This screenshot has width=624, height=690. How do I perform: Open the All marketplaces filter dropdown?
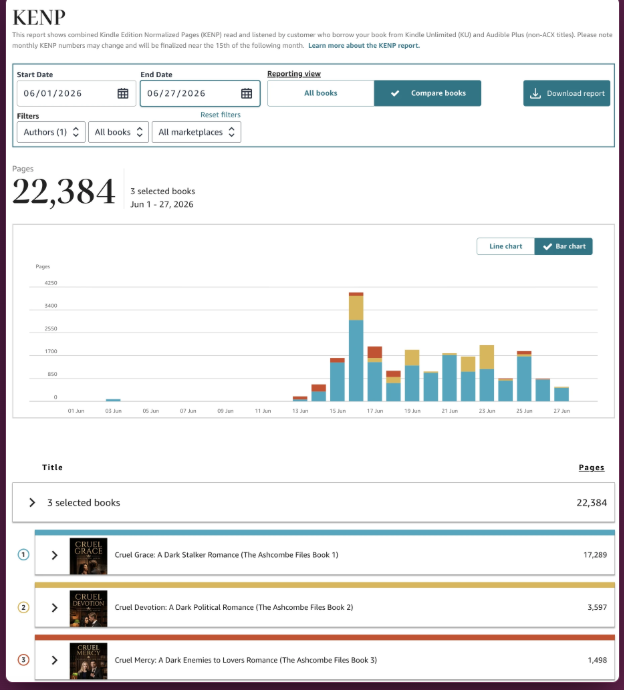196,132
